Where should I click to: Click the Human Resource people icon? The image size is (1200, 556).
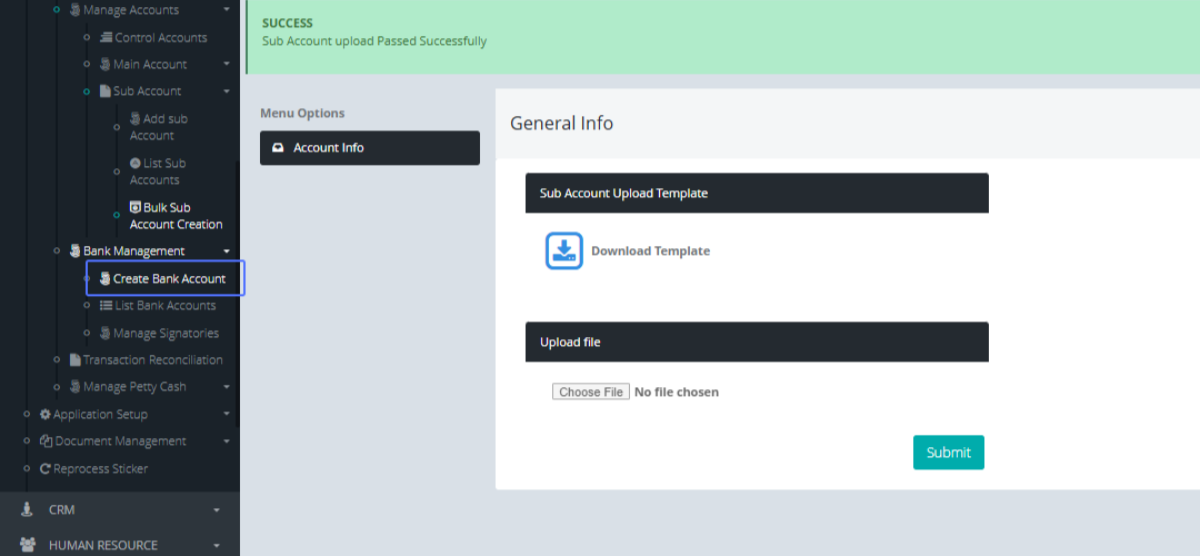(27, 545)
